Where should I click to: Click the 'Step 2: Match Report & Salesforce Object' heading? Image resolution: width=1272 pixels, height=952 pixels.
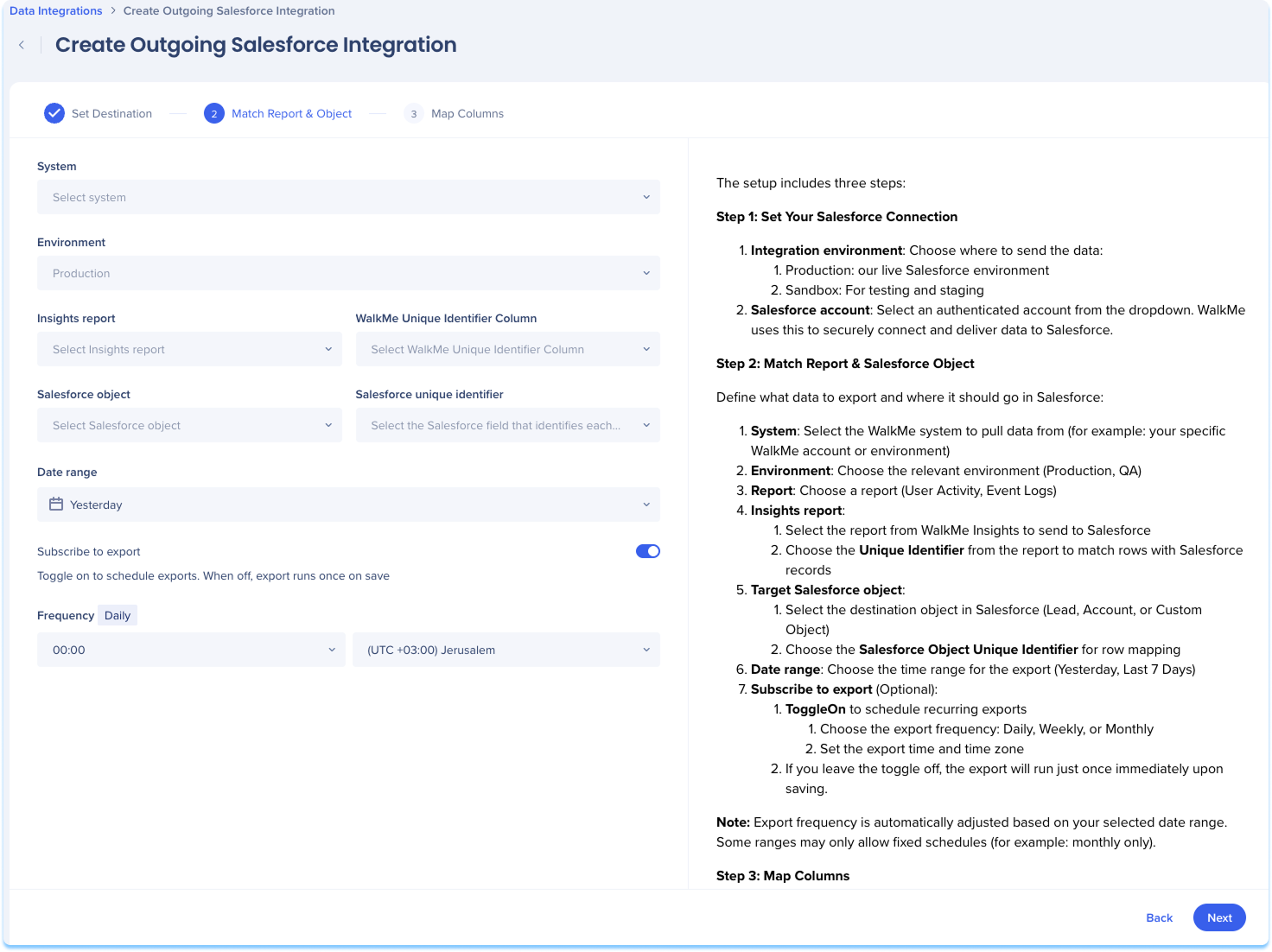point(845,364)
